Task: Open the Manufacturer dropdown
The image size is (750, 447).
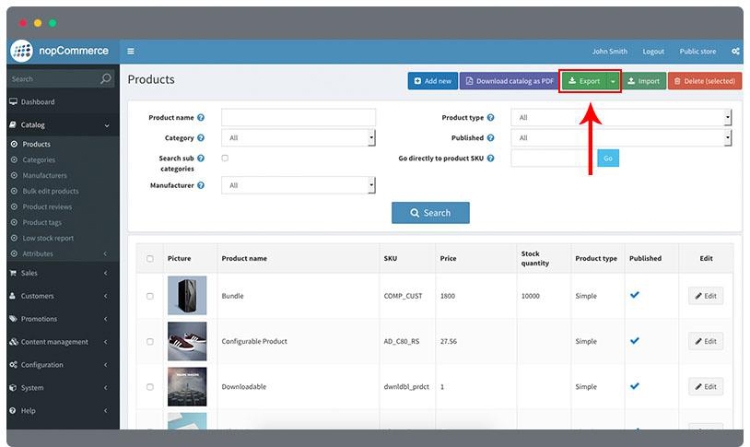Action: tap(298, 185)
